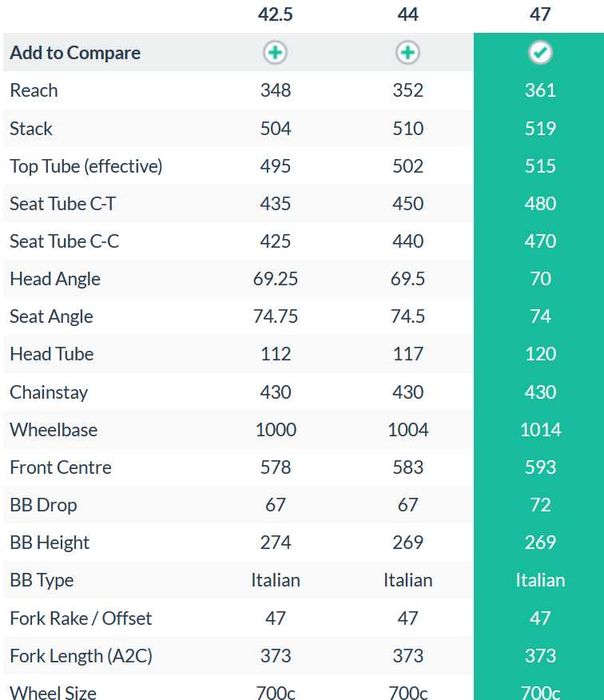Click the Head Angle row label
Screen dimensions: 604x700
tap(55, 279)
